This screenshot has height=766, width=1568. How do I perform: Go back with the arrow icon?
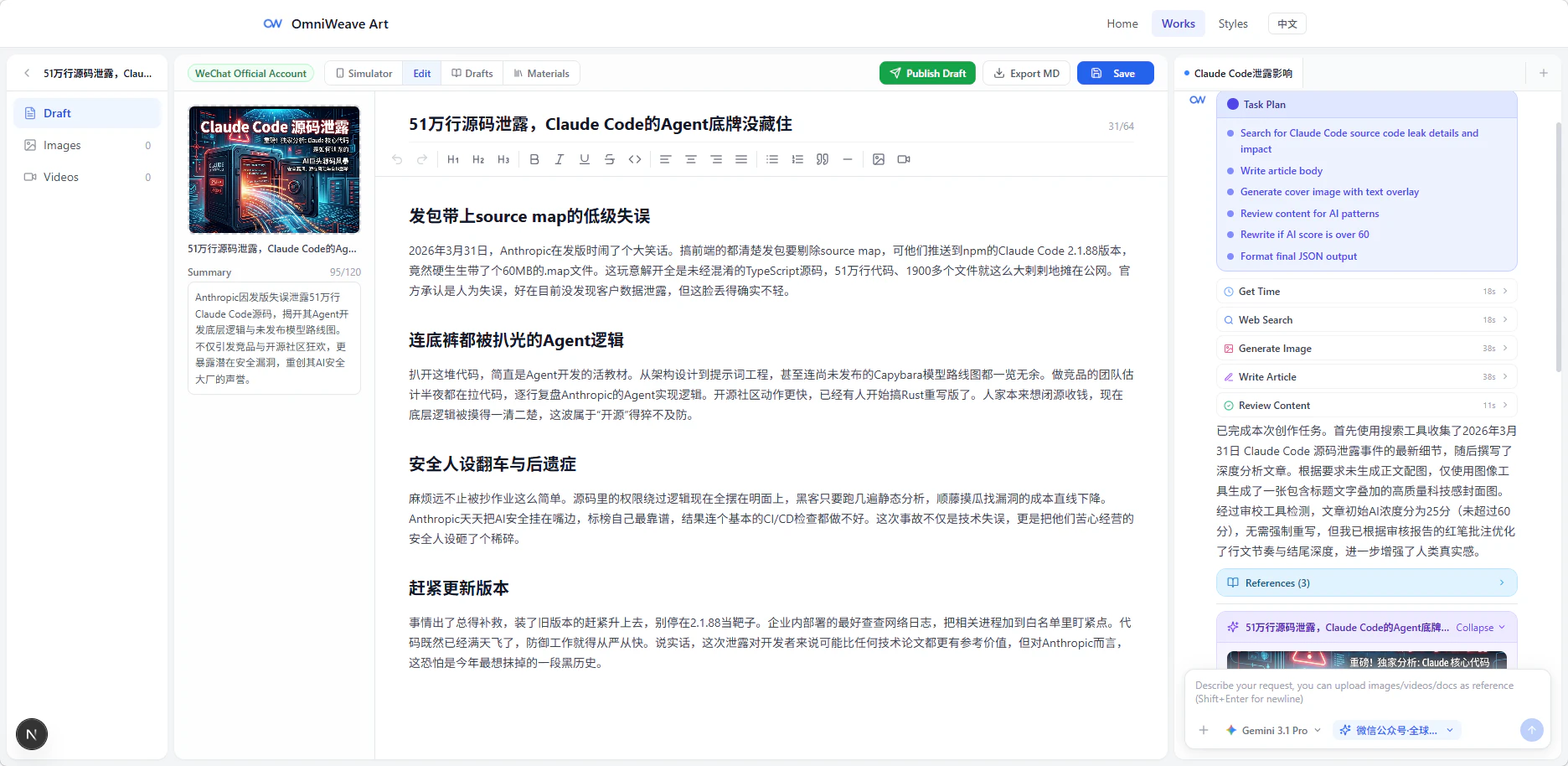tap(27, 74)
